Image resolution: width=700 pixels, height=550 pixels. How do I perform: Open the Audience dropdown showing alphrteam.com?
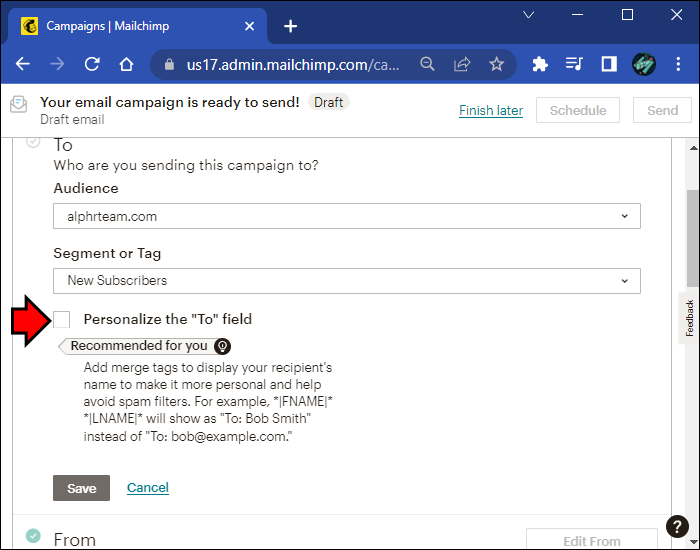[x=346, y=216]
